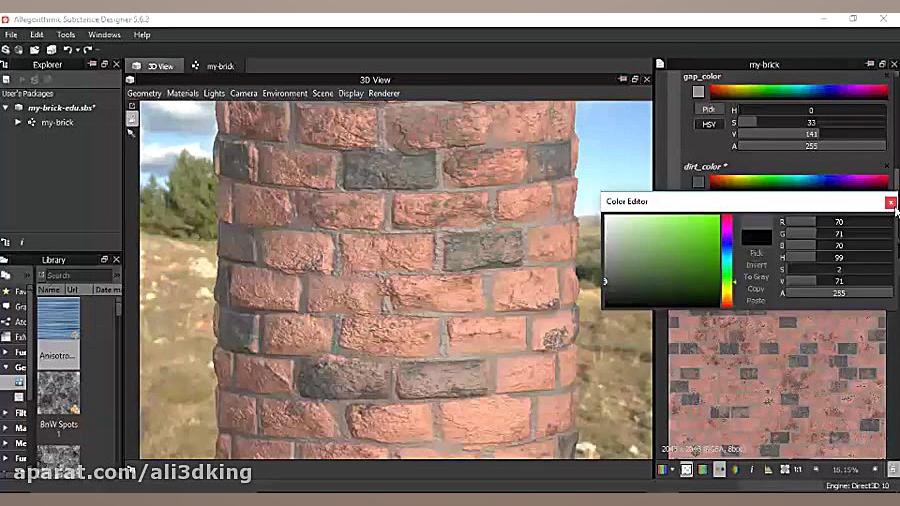The height and width of the screenshot is (506, 900).
Task: Undock the Library panel
Action: [104, 259]
